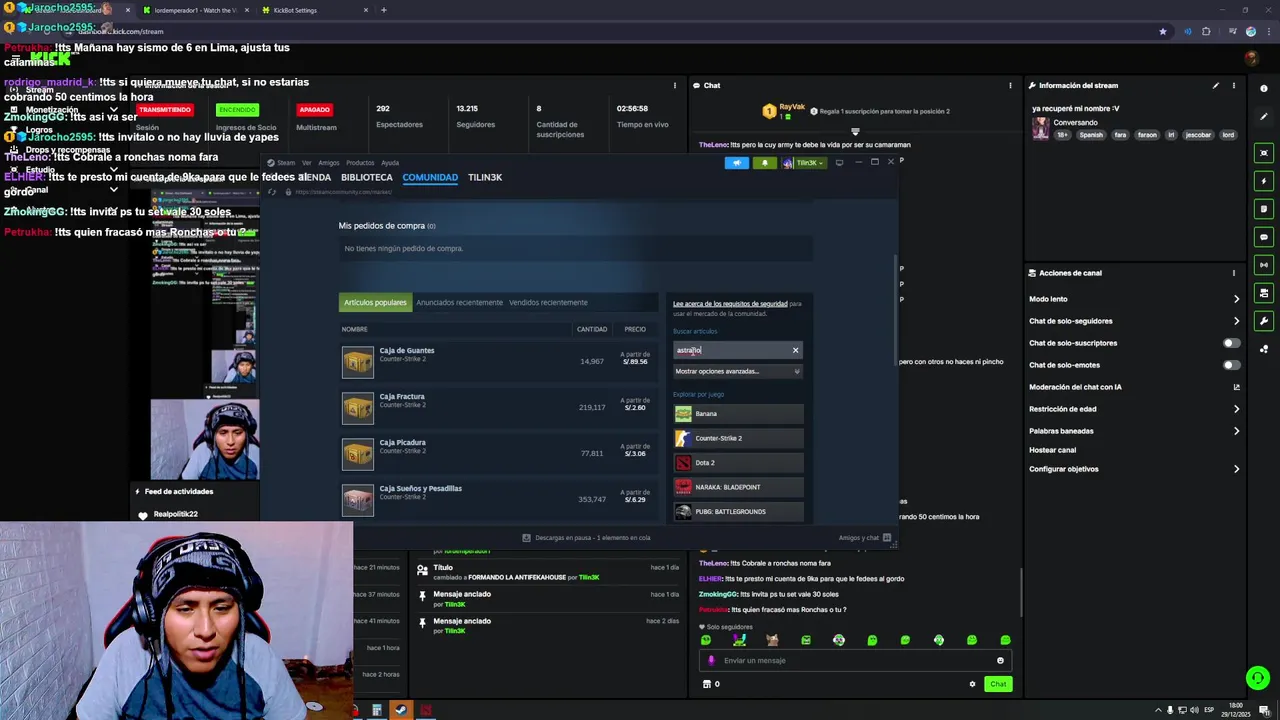
Task: Click the microphone icon in system tray
Action: click(1171, 710)
